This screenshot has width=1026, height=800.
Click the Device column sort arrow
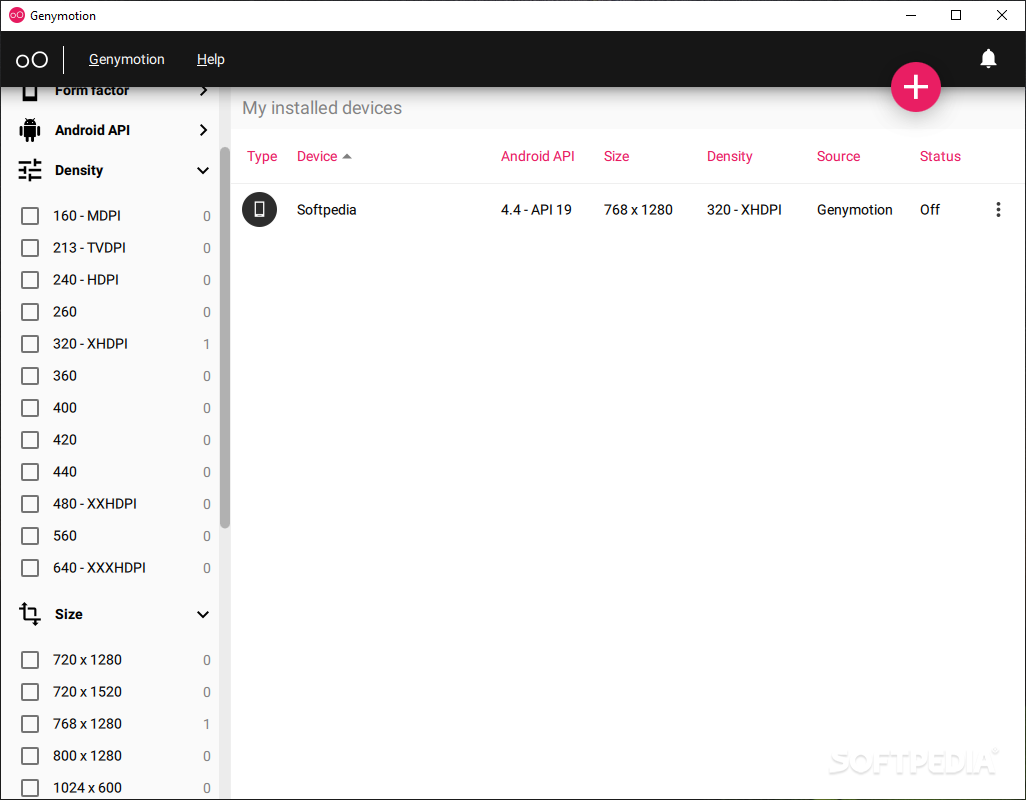tap(347, 156)
